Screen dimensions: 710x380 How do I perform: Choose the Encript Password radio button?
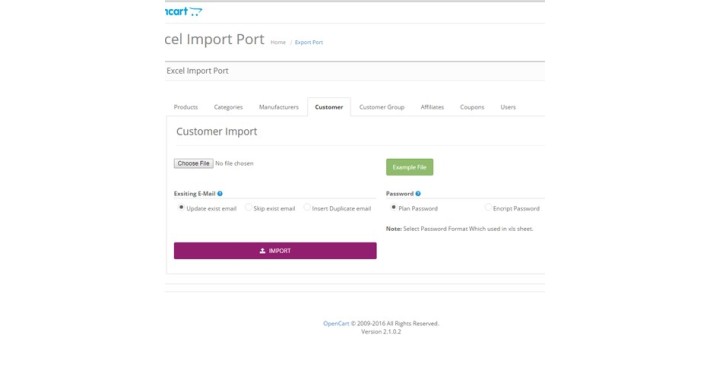[488, 207]
